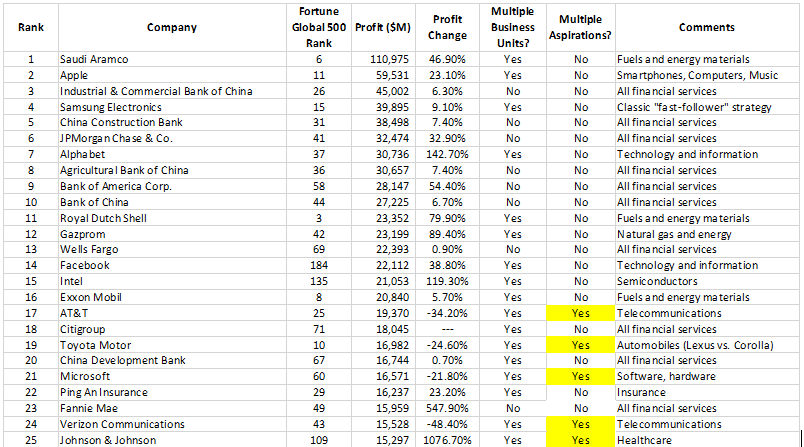Select the Comments column header
804x447 pixels.
pos(707,28)
